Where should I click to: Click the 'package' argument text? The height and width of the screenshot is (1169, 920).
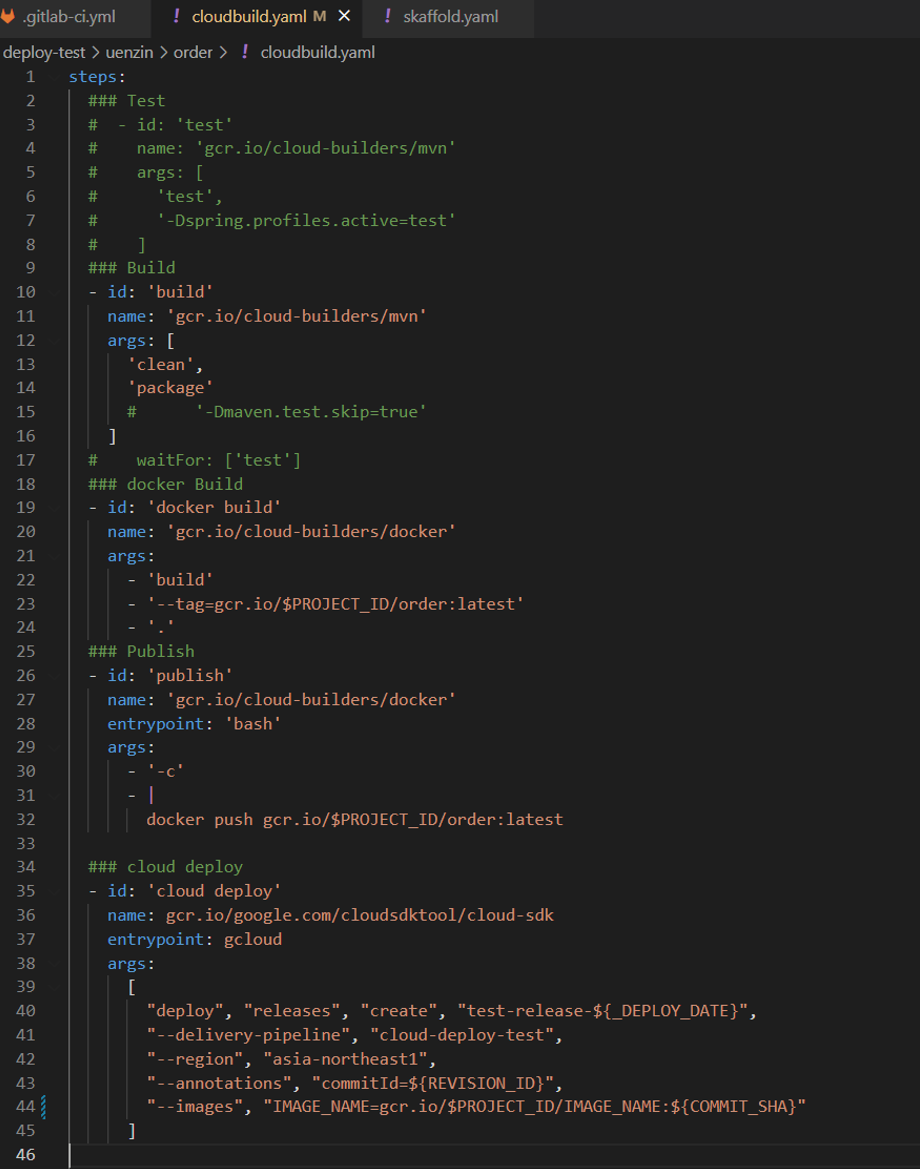click(x=170, y=388)
